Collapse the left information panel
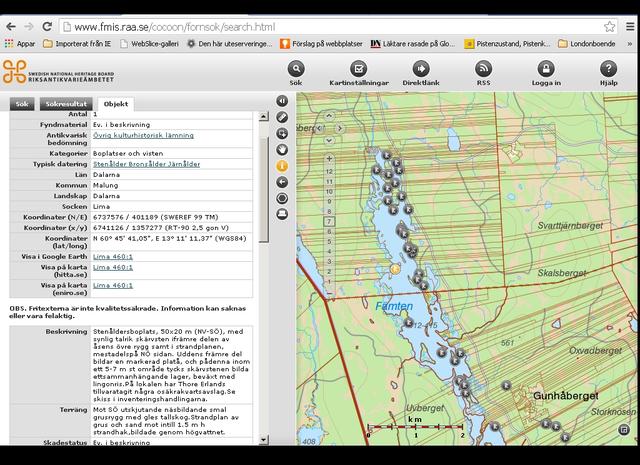The height and width of the screenshot is (465, 640). pos(282,101)
